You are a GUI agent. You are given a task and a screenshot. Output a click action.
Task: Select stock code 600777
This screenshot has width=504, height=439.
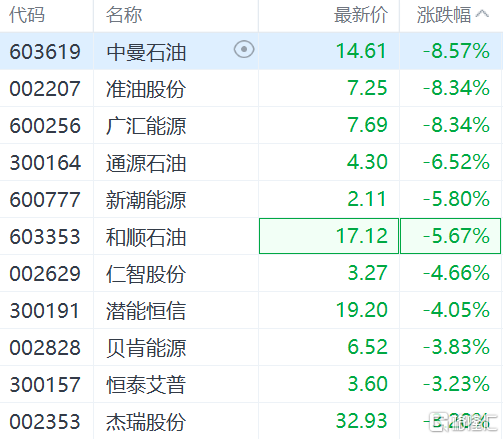(45, 200)
